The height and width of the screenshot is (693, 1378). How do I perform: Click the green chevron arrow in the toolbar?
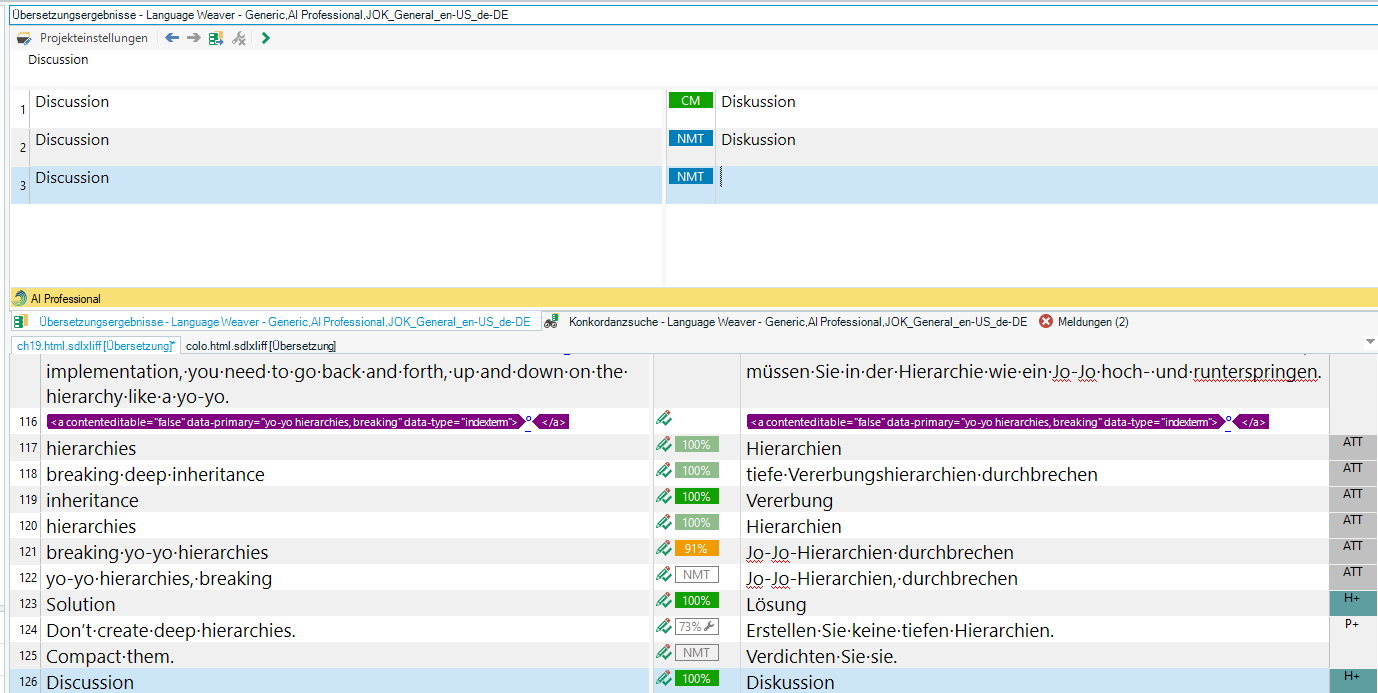pyautogui.click(x=265, y=38)
